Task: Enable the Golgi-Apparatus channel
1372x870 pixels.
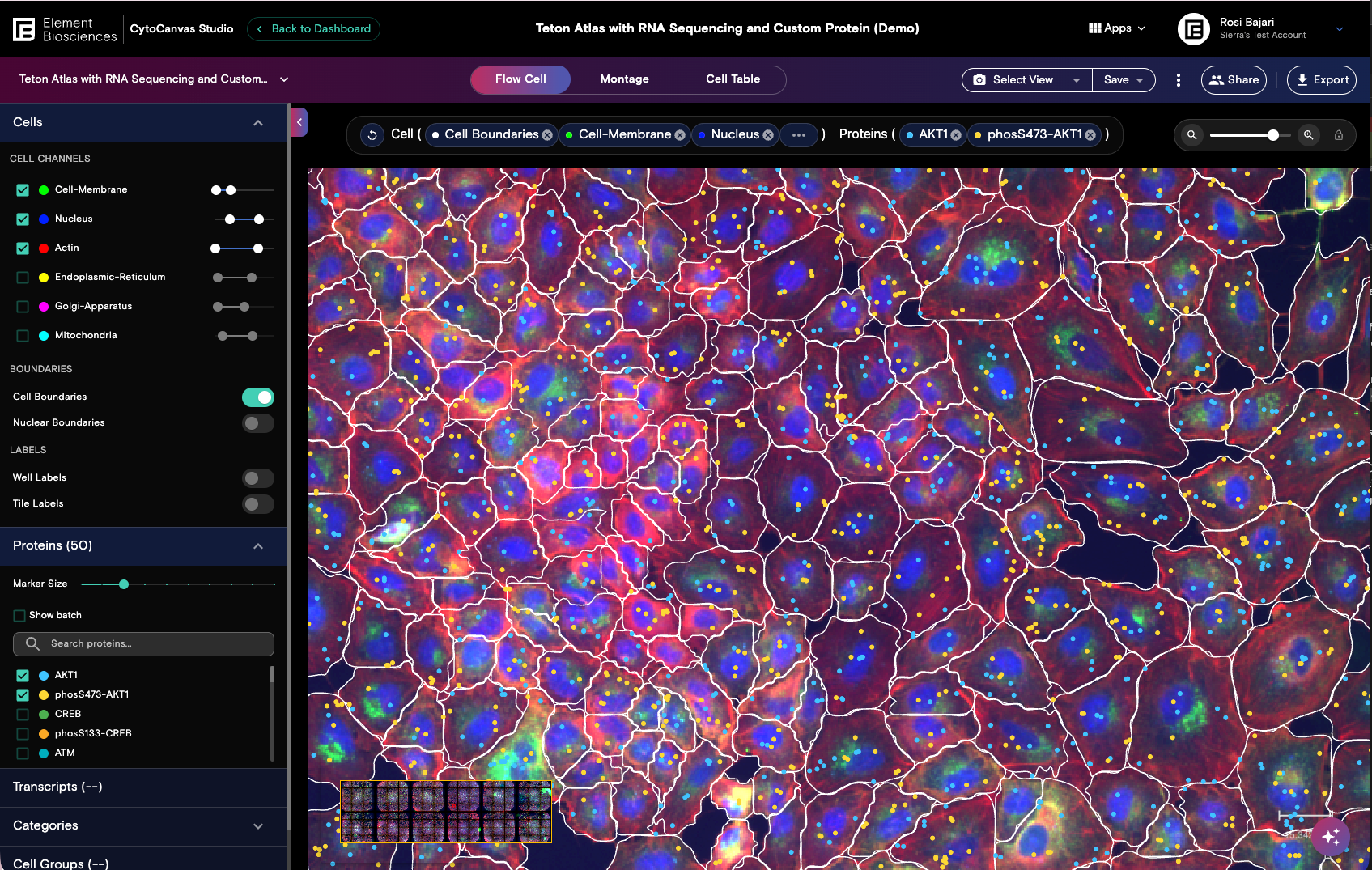Action: (23, 307)
